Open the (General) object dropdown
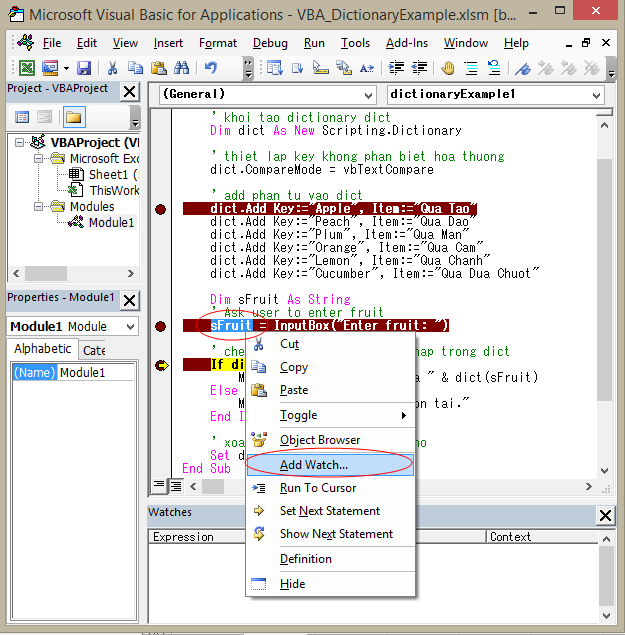 click(368, 96)
